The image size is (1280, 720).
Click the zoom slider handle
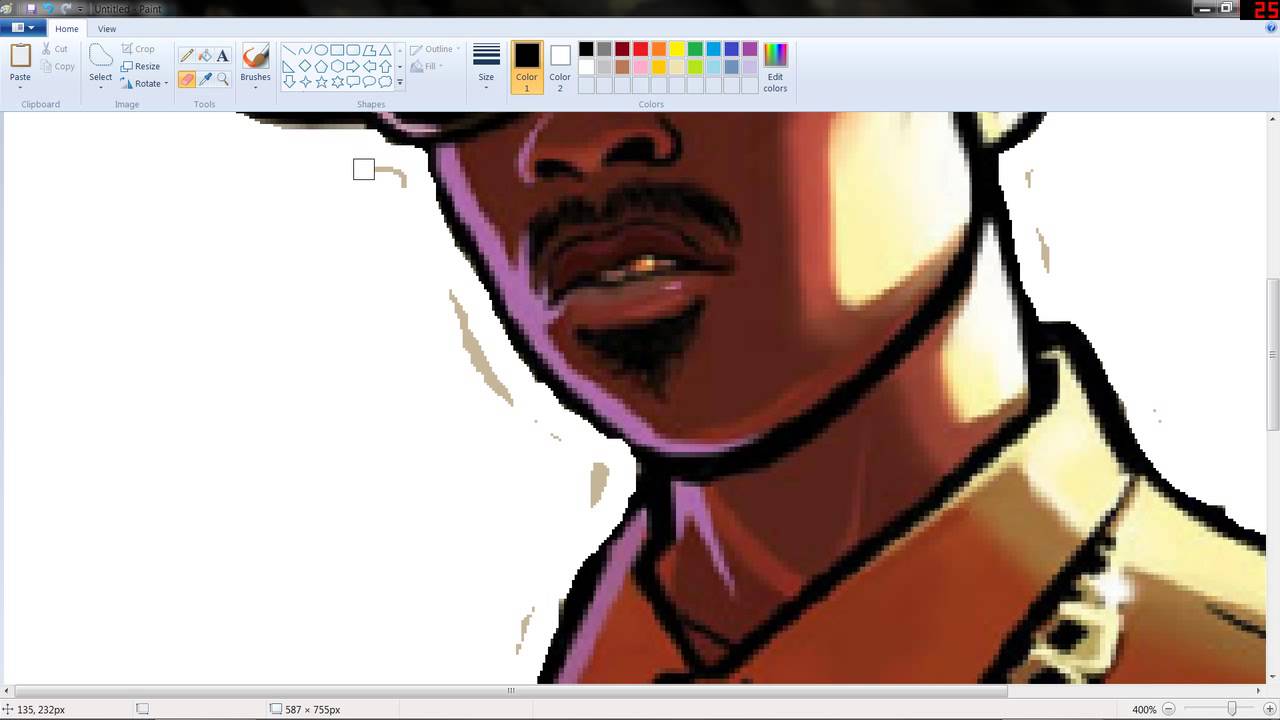pos(1232,709)
